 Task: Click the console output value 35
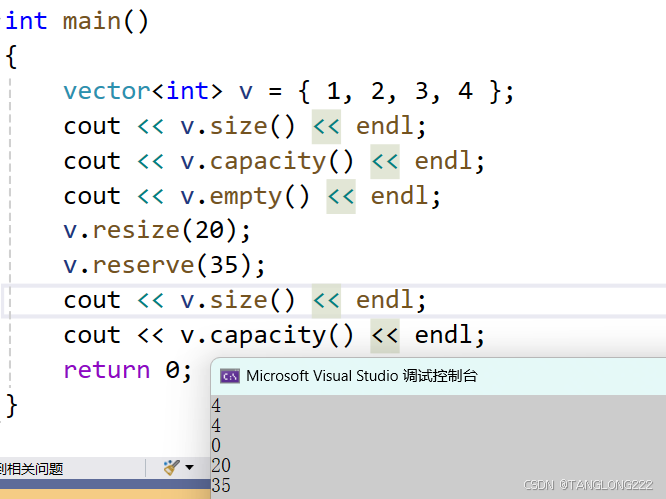pos(221,485)
